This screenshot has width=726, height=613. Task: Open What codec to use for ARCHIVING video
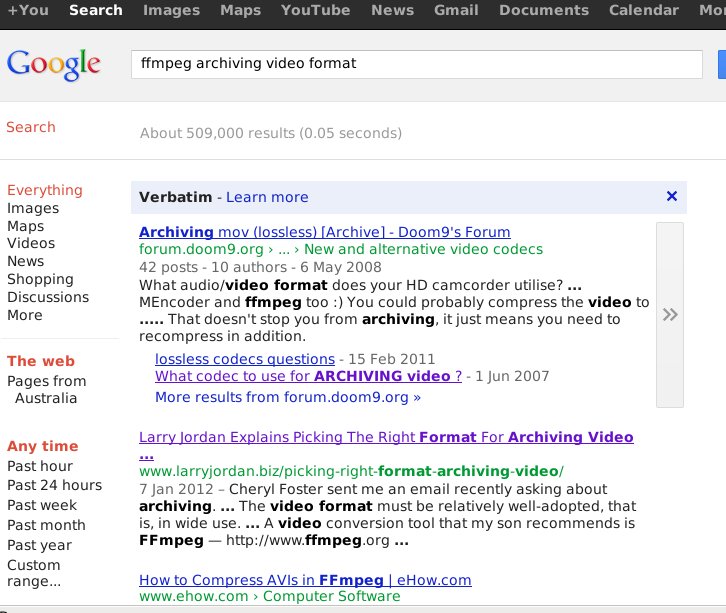point(308,376)
